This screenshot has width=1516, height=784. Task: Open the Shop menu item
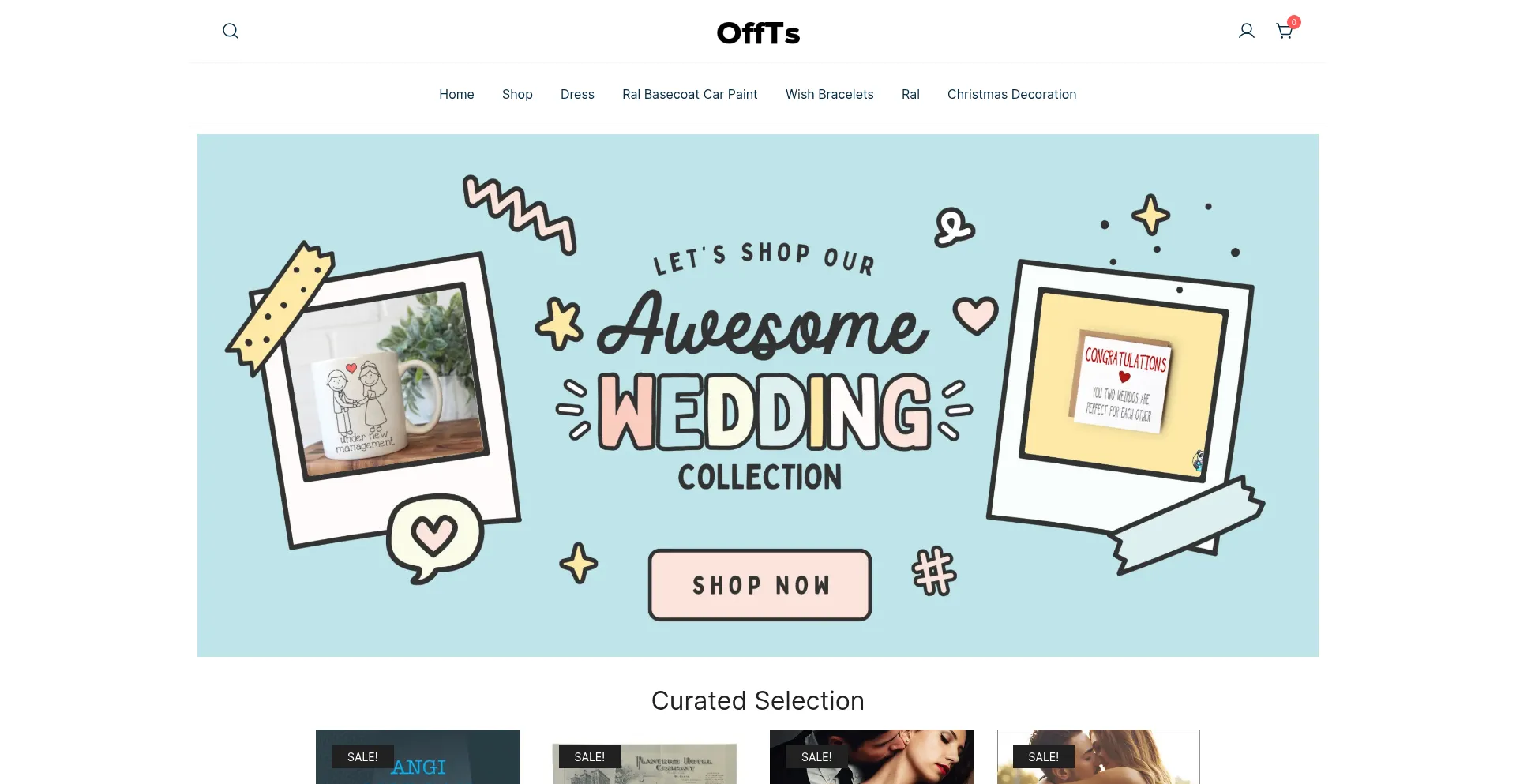[517, 94]
